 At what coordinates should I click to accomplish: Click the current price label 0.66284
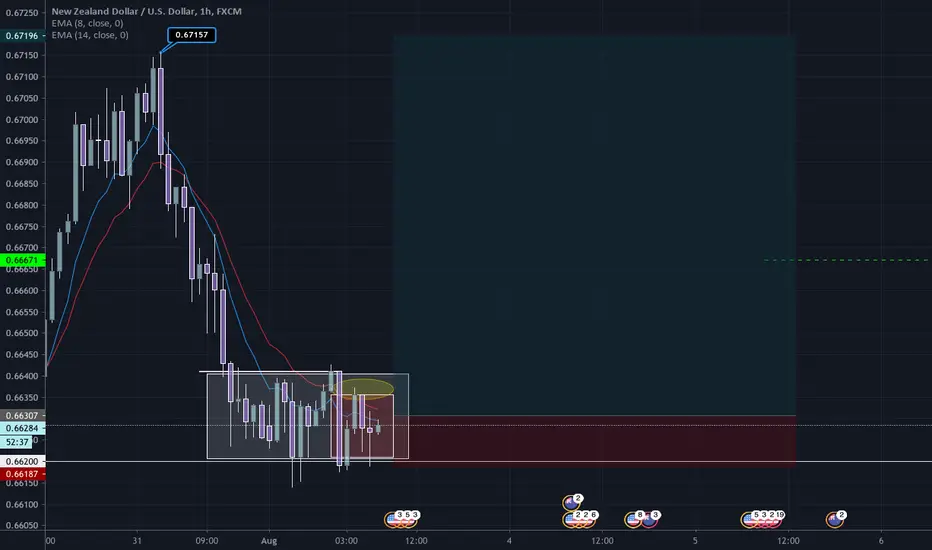[x=23, y=428]
